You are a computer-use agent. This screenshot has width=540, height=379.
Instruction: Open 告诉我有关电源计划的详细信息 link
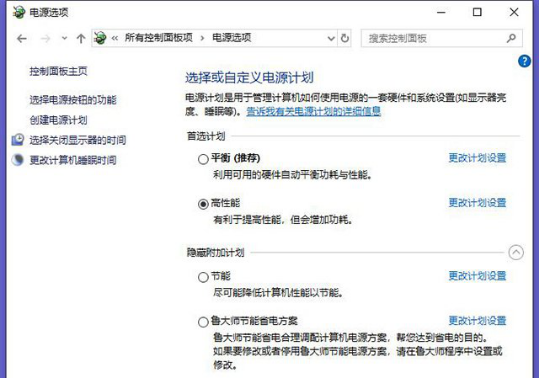tap(313, 111)
